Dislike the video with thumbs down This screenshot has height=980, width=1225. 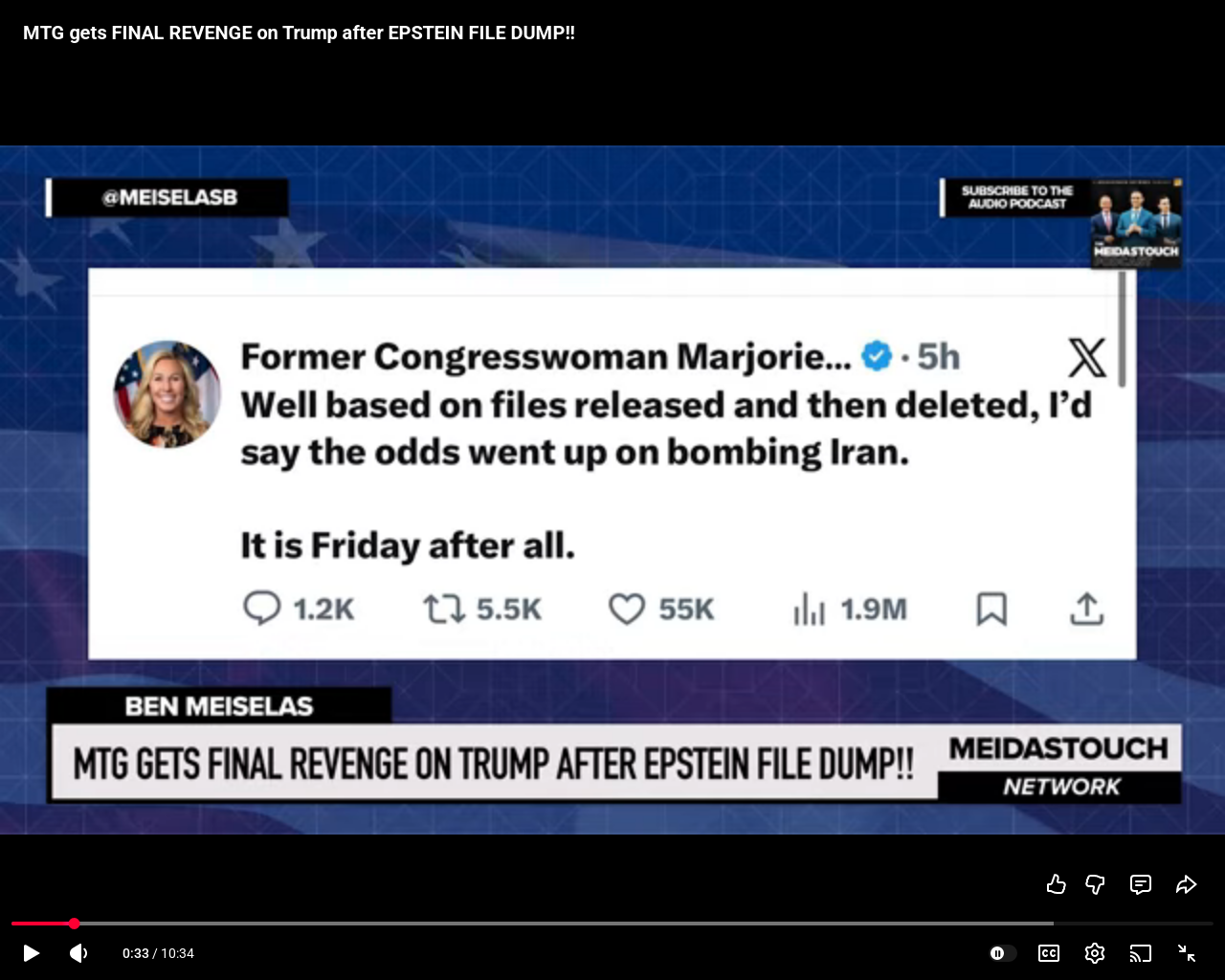point(1096,884)
